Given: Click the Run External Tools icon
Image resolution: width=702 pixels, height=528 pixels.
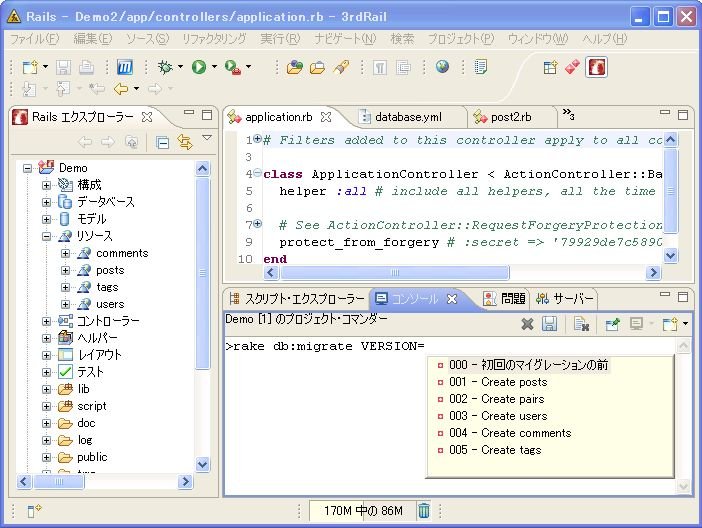Looking at the screenshot, I should click(233, 67).
